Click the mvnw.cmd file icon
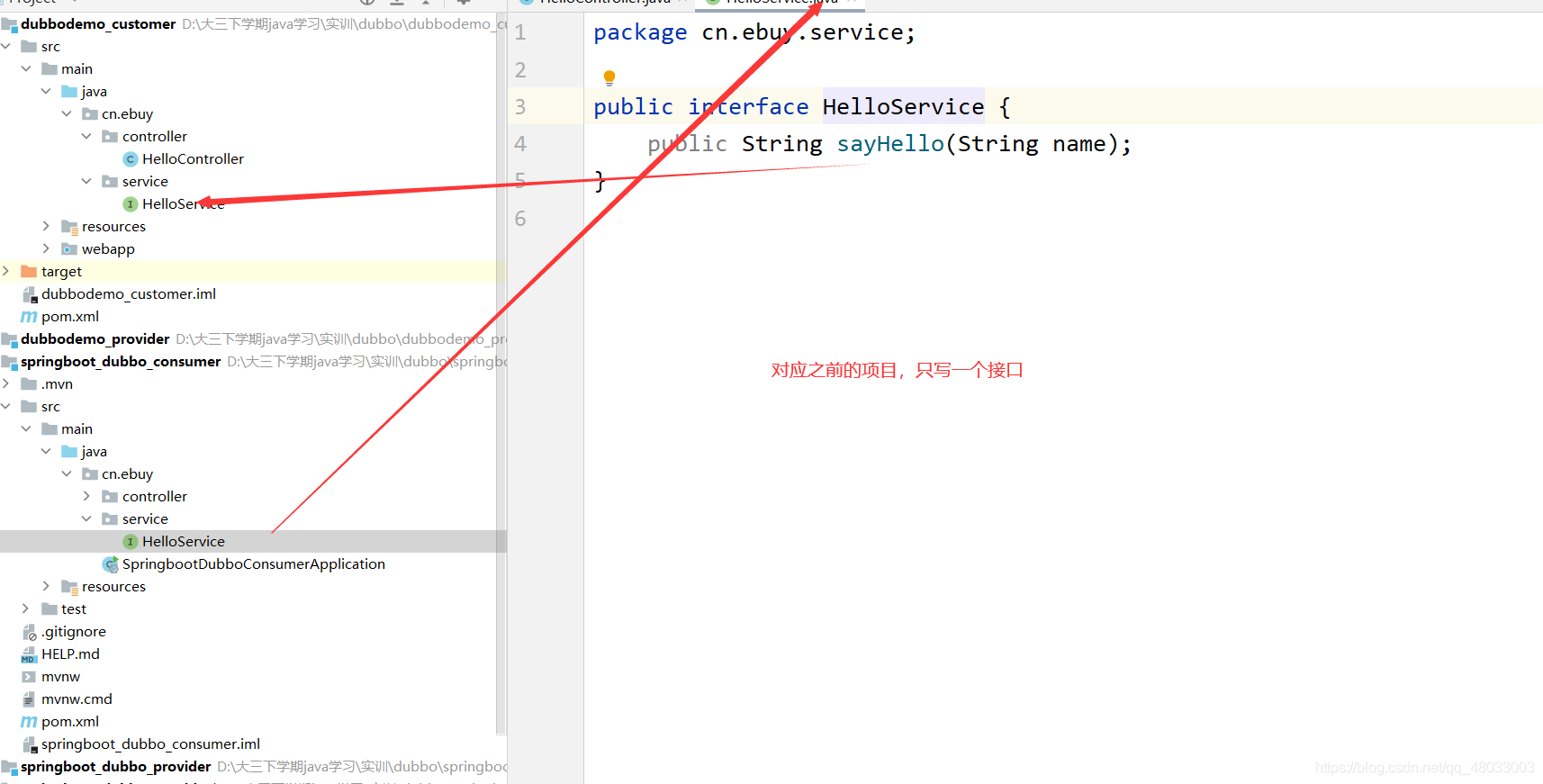This screenshot has width=1543, height=784. point(29,699)
